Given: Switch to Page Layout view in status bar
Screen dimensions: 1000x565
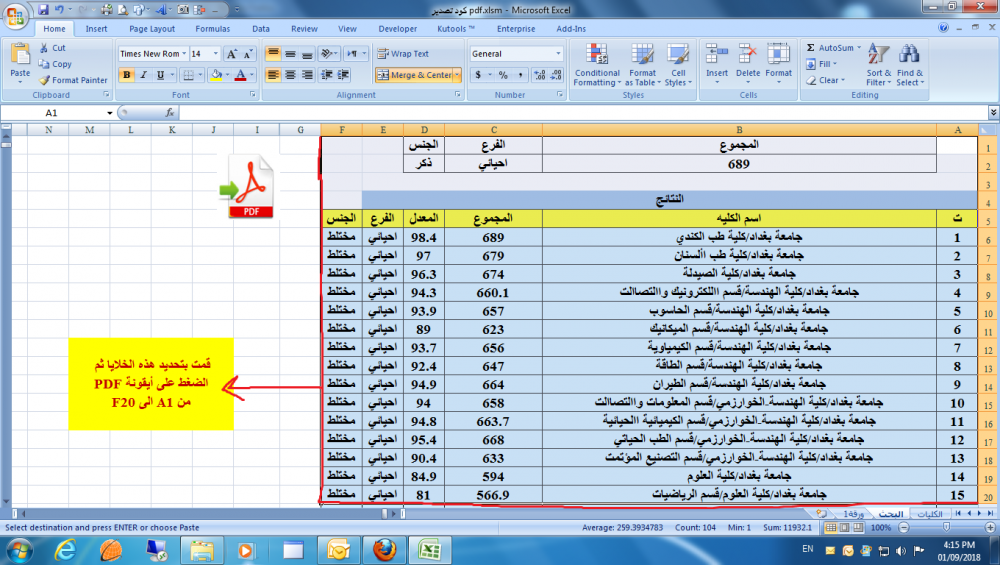Looking at the screenshot, I should [x=844, y=527].
